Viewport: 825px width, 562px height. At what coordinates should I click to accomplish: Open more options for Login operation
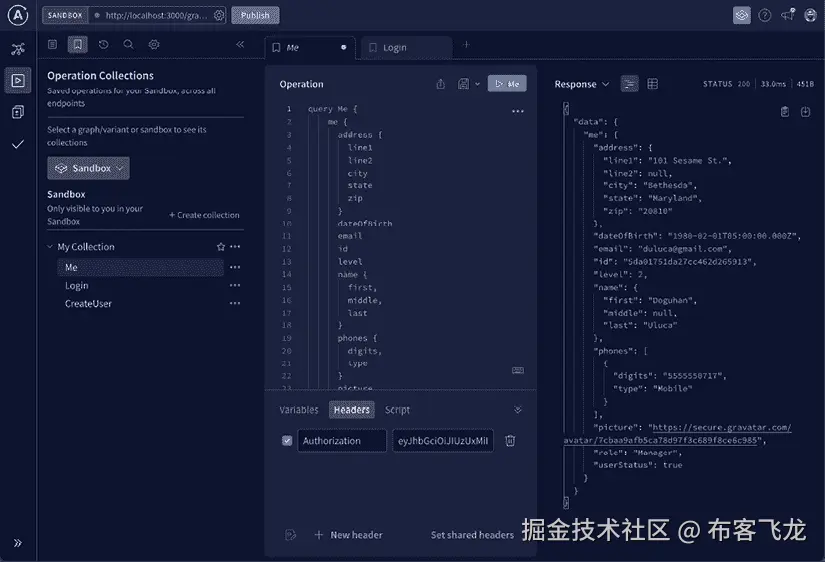coord(235,285)
